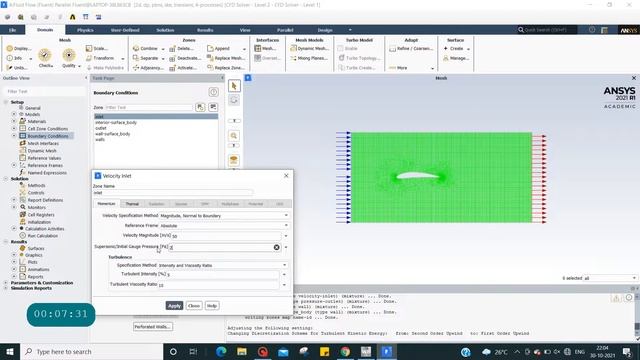The height and width of the screenshot is (360, 640).
Task: Click the ribbon help icon near search
Action: tap(592, 30)
